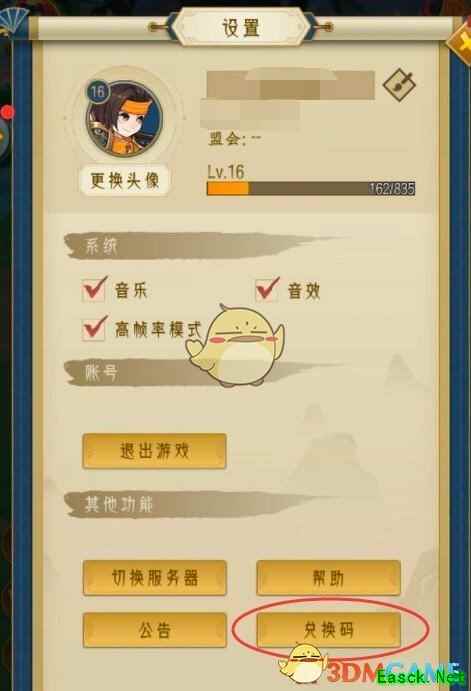Click the red notification dot at left edge
This screenshot has height=691, width=471.
7,112
